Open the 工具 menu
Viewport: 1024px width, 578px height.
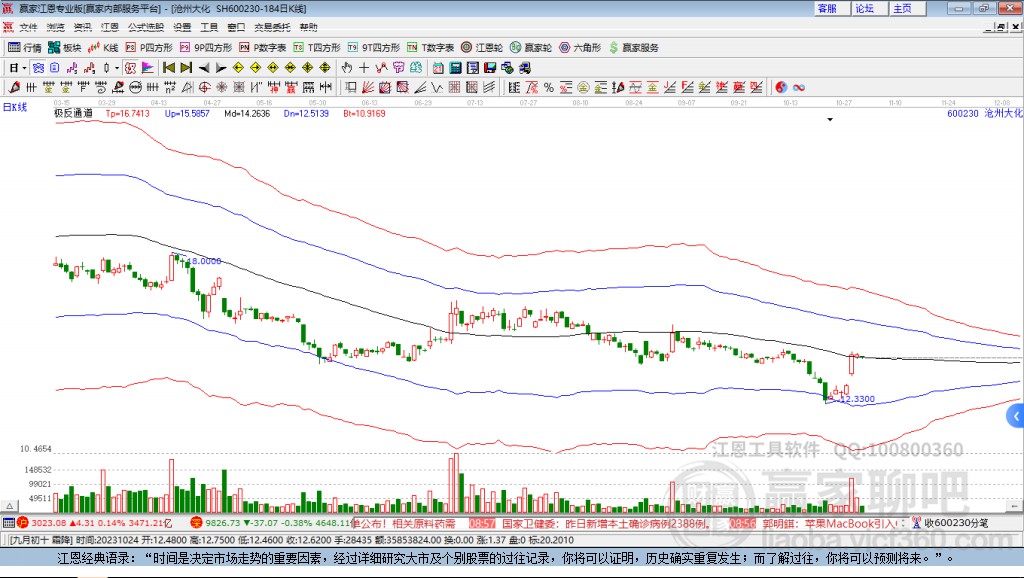pos(209,27)
